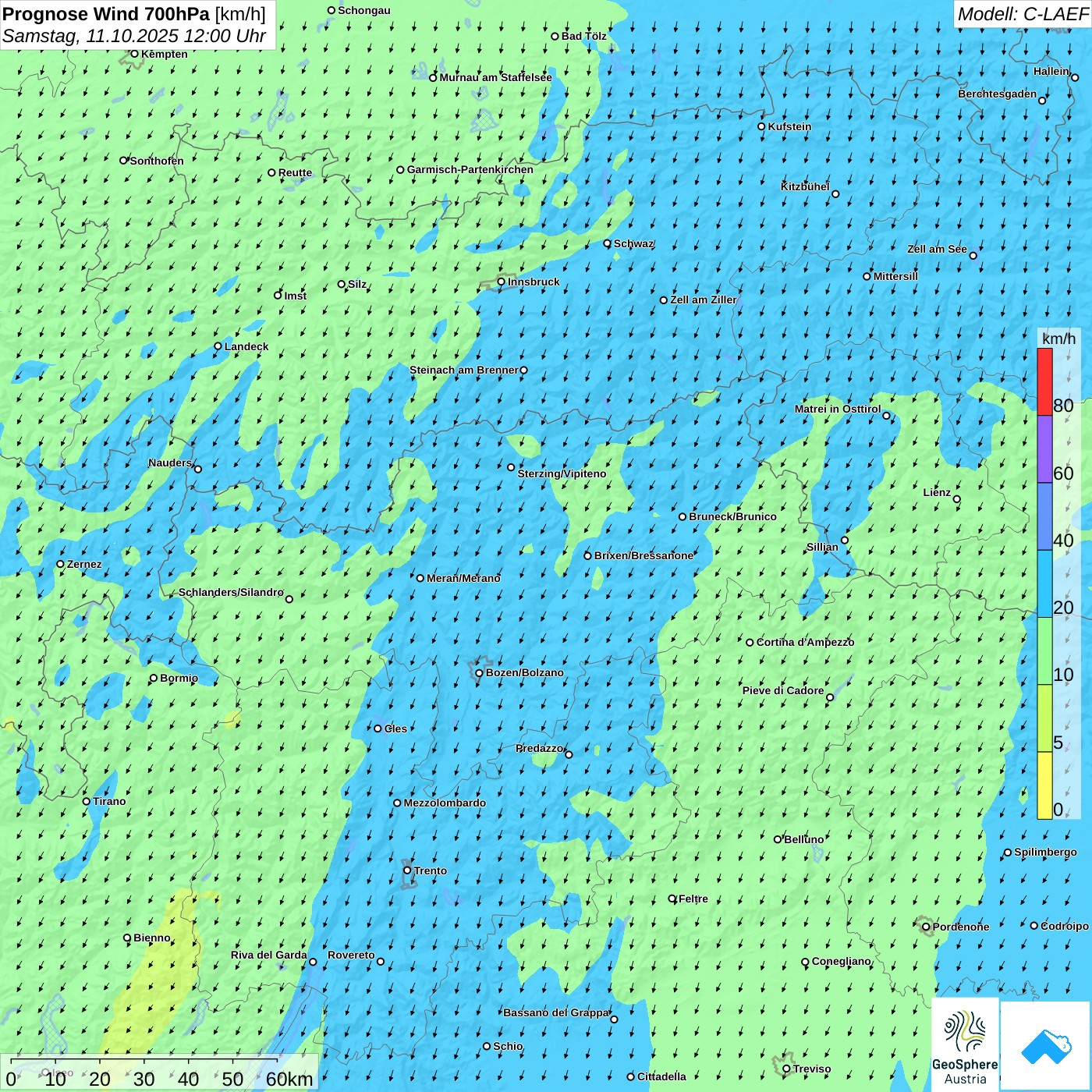Click the 'Schongau' label

click(364, 10)
